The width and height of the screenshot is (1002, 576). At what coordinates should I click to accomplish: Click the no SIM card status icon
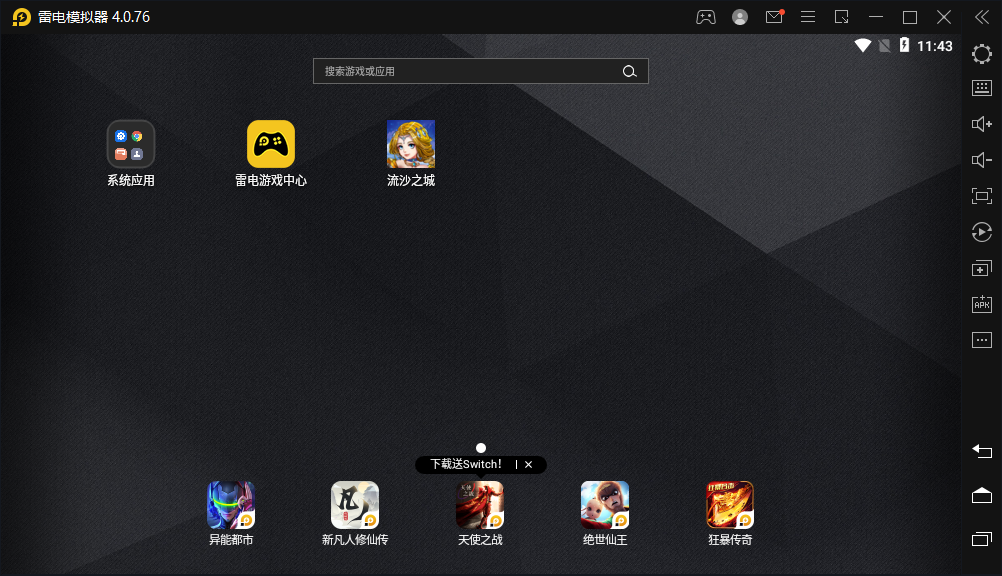coord(884,45)
